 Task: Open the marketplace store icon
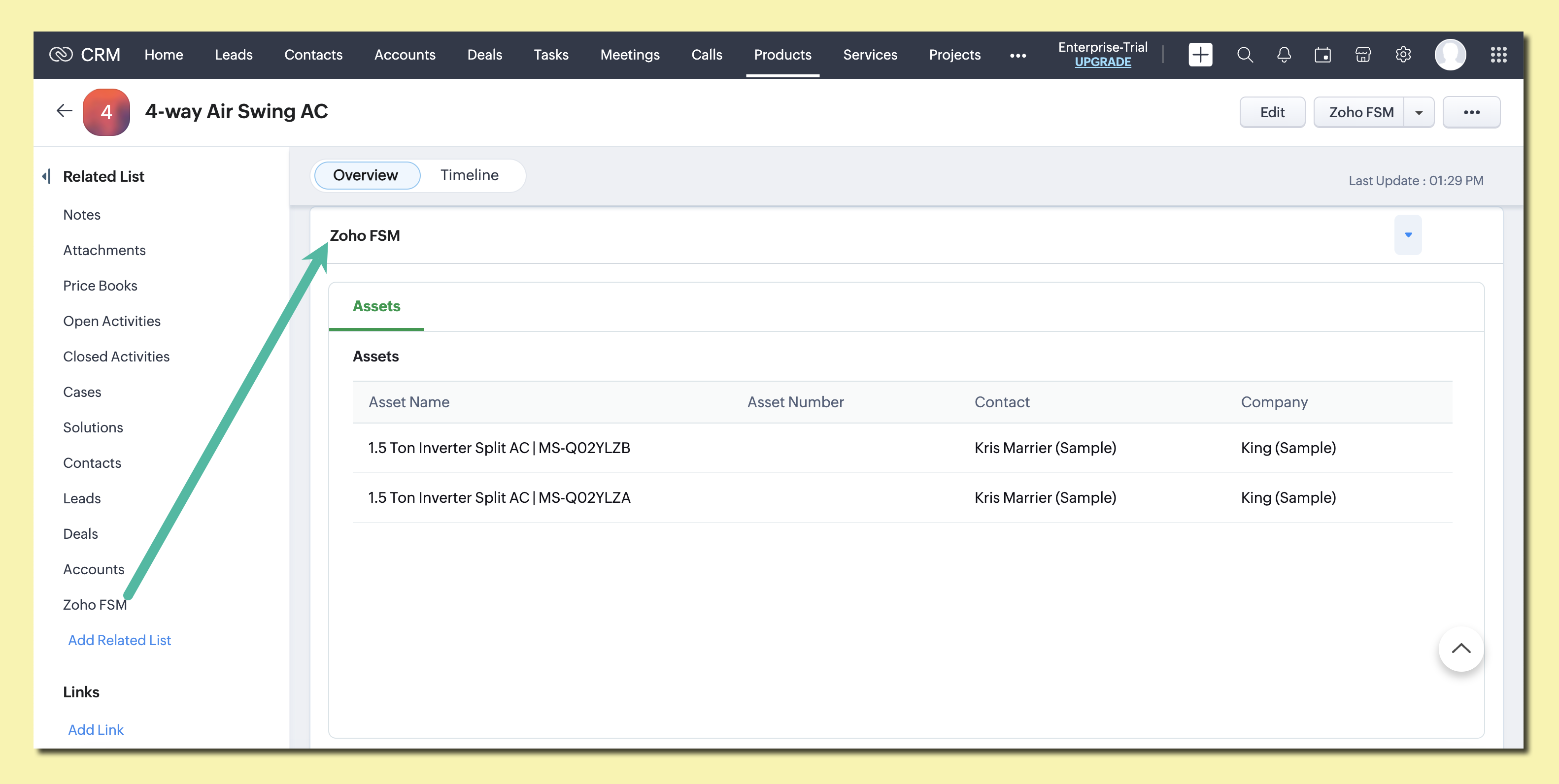click(1362, 55)
